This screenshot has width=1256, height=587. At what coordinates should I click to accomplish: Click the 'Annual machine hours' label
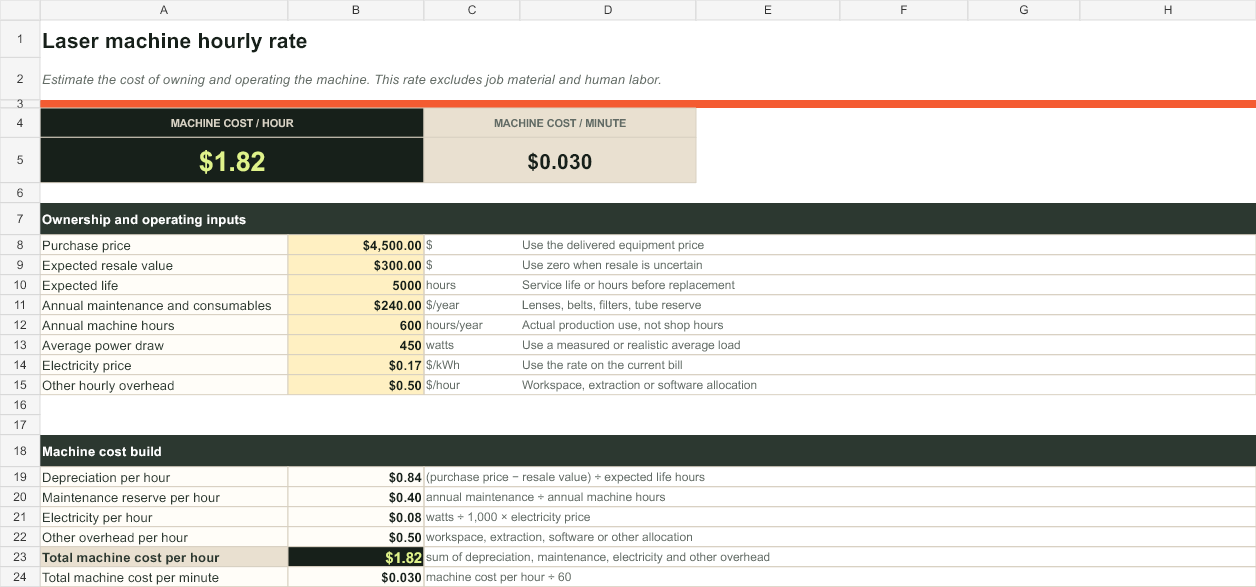tap(164, 325)
